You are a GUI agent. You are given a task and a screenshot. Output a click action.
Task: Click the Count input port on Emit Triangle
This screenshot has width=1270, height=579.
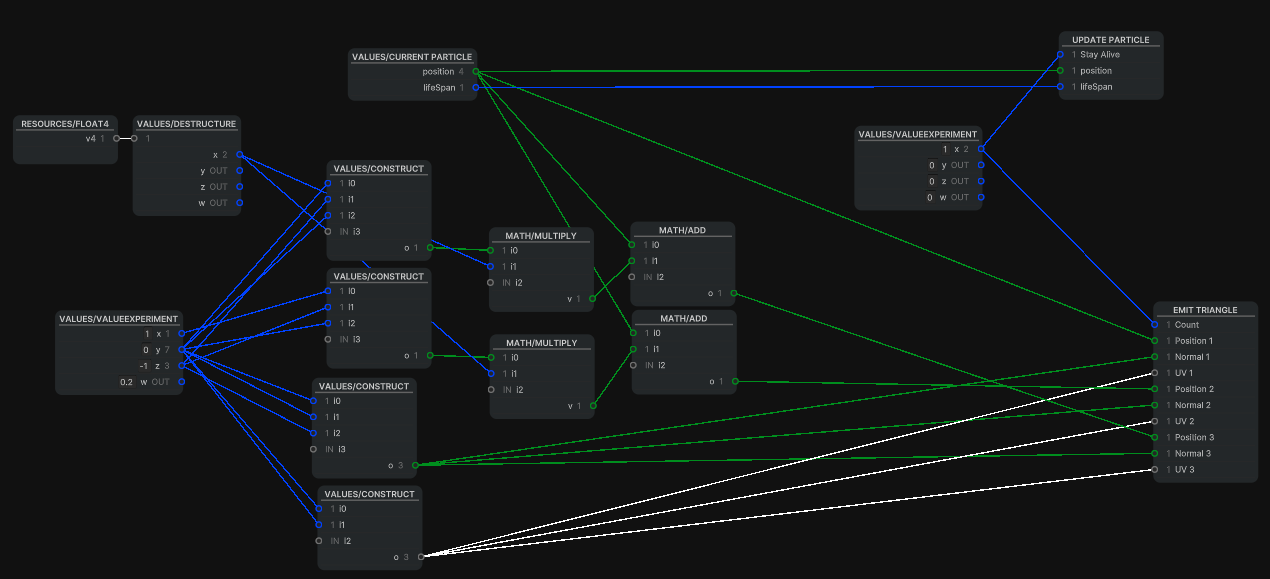pos(1155,325)
